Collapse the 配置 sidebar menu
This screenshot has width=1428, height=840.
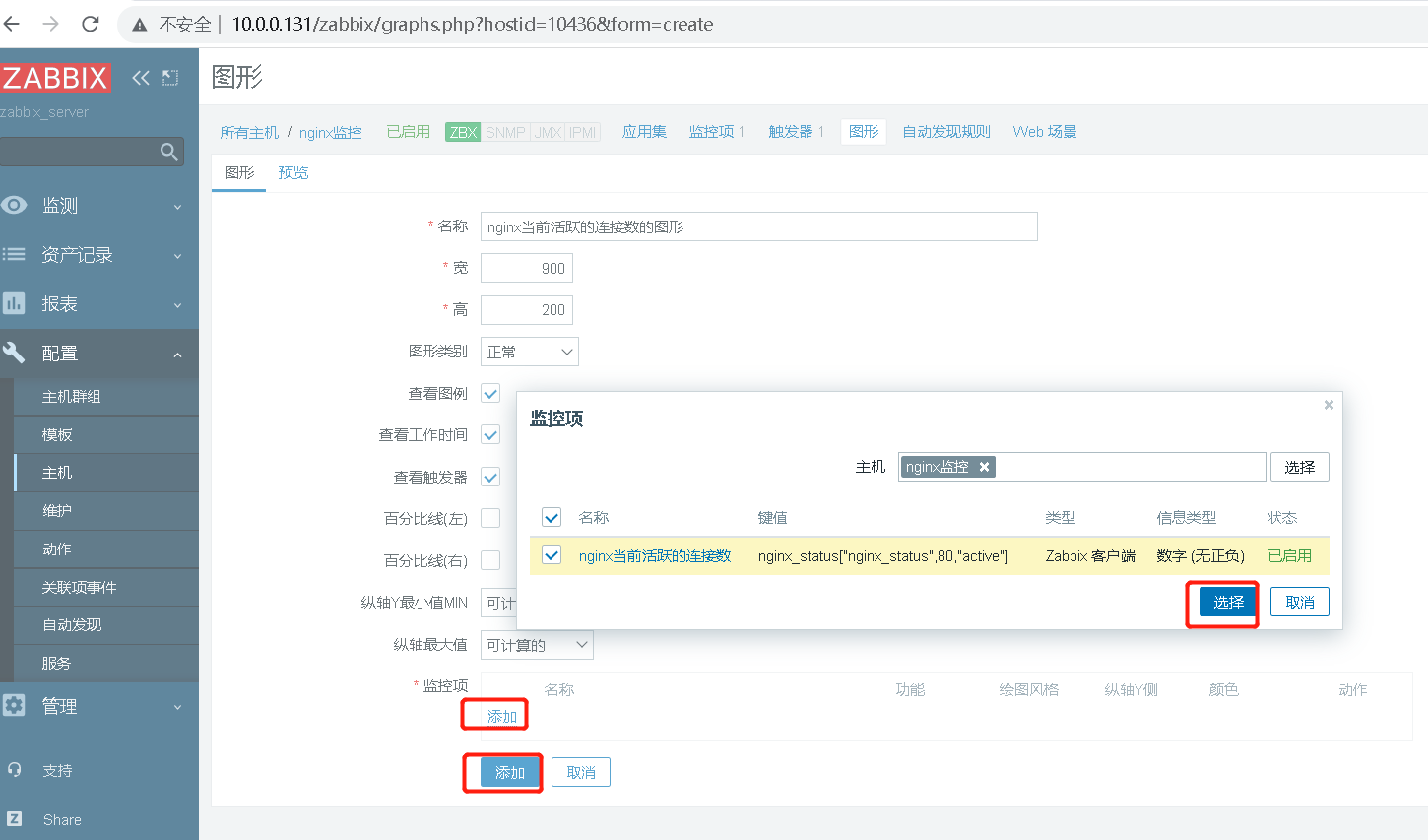(98, 353)
